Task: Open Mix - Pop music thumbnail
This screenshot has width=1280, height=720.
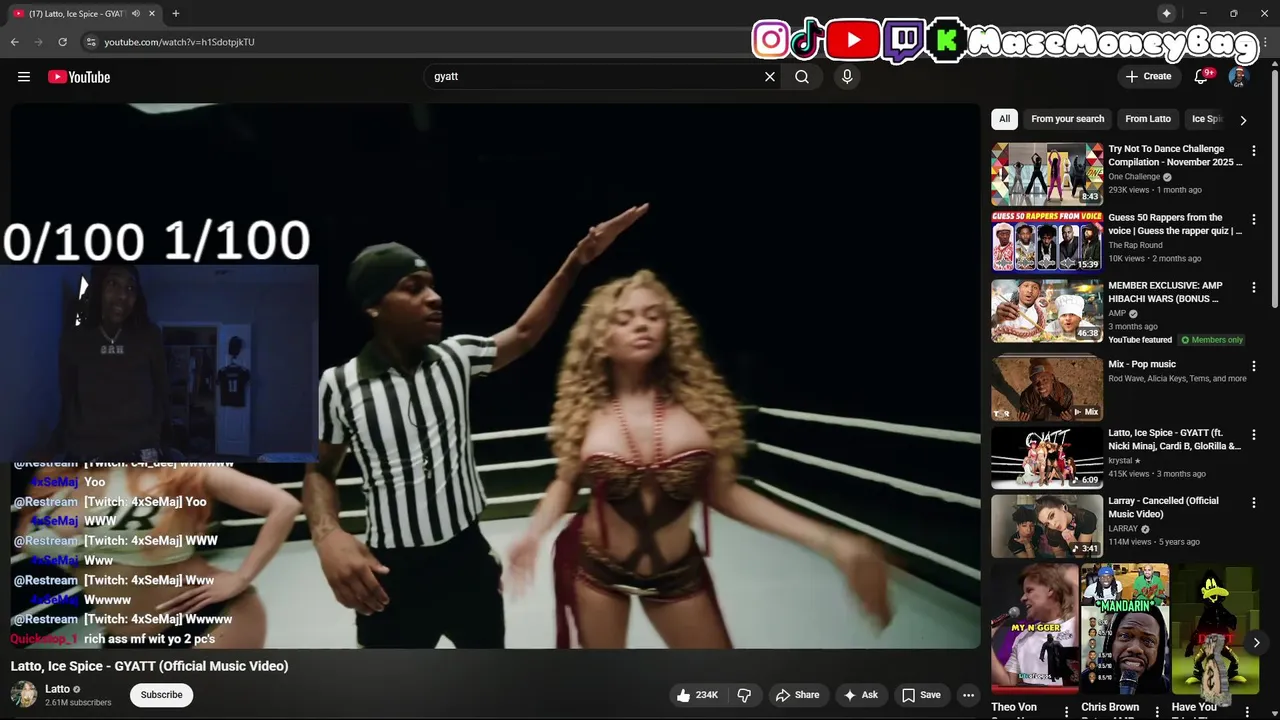Action: [x=1047, y=389]
